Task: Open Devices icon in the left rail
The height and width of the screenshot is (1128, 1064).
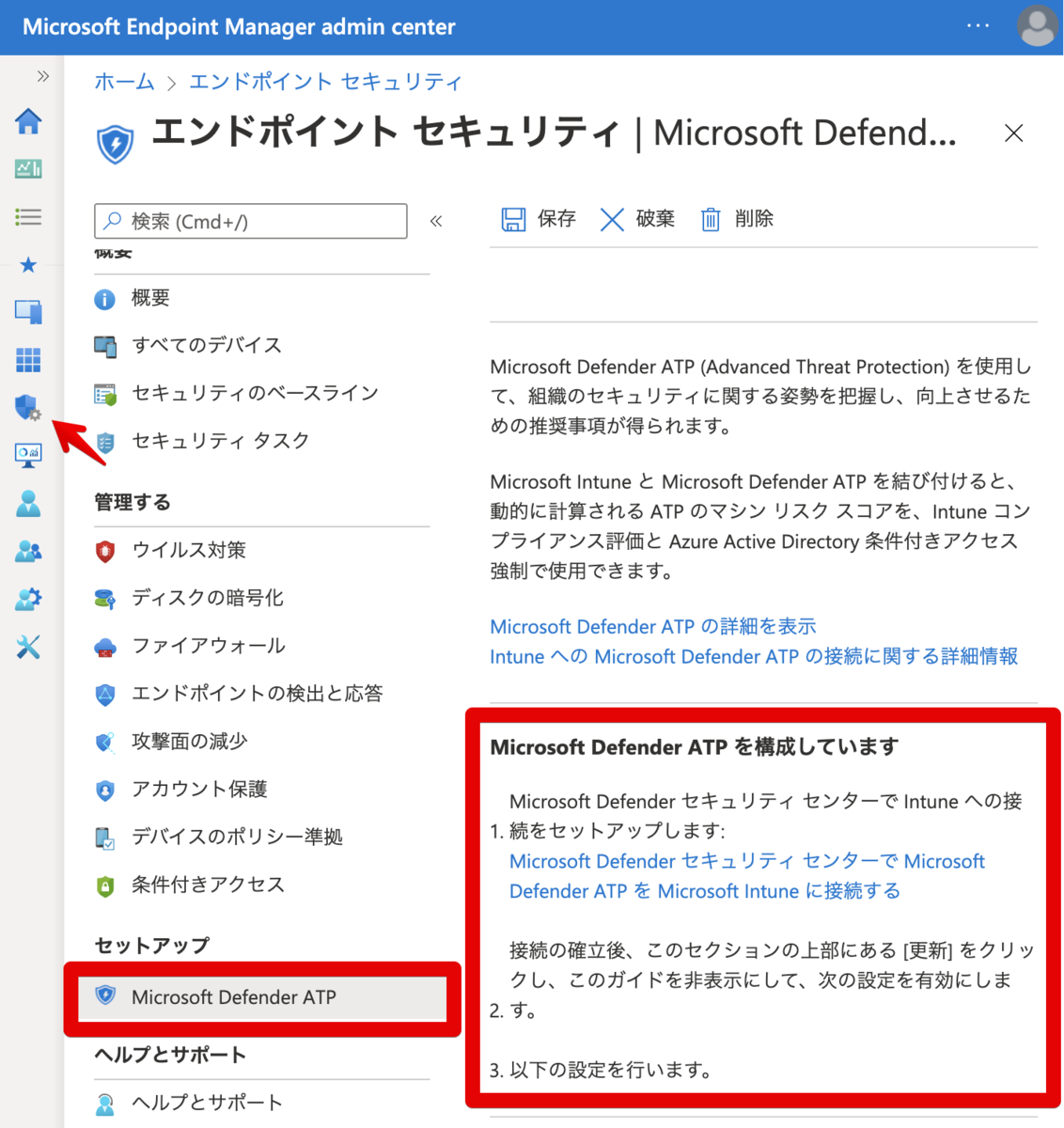Action: (x=28, y=312)
